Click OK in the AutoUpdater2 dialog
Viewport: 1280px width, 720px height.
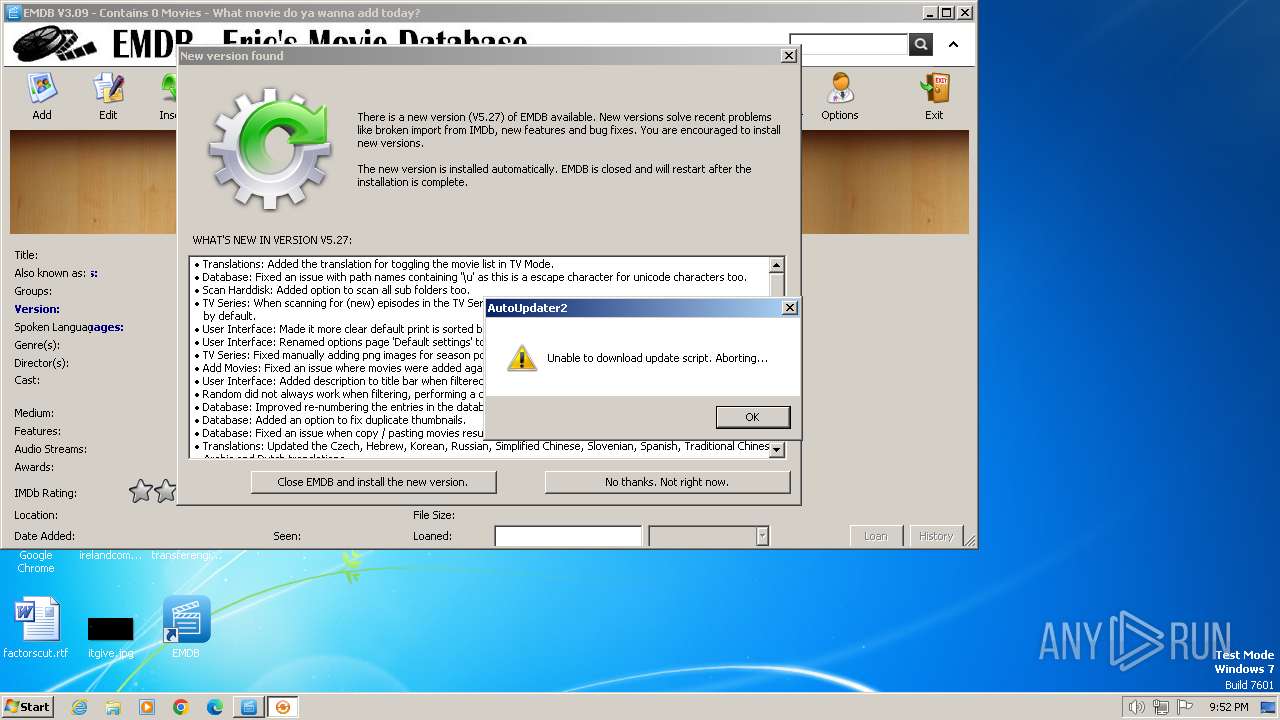[752, 417]
